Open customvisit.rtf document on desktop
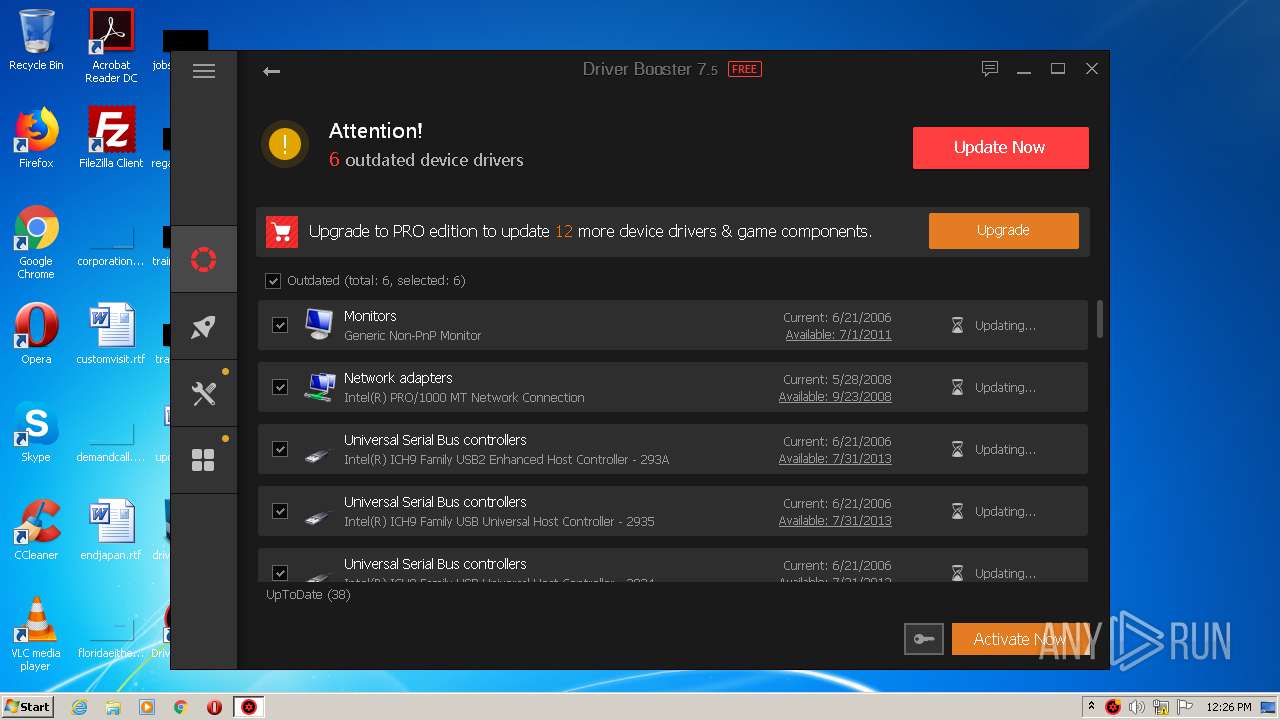The height and width of the screenshot is (720, 1280). point(111,334)
